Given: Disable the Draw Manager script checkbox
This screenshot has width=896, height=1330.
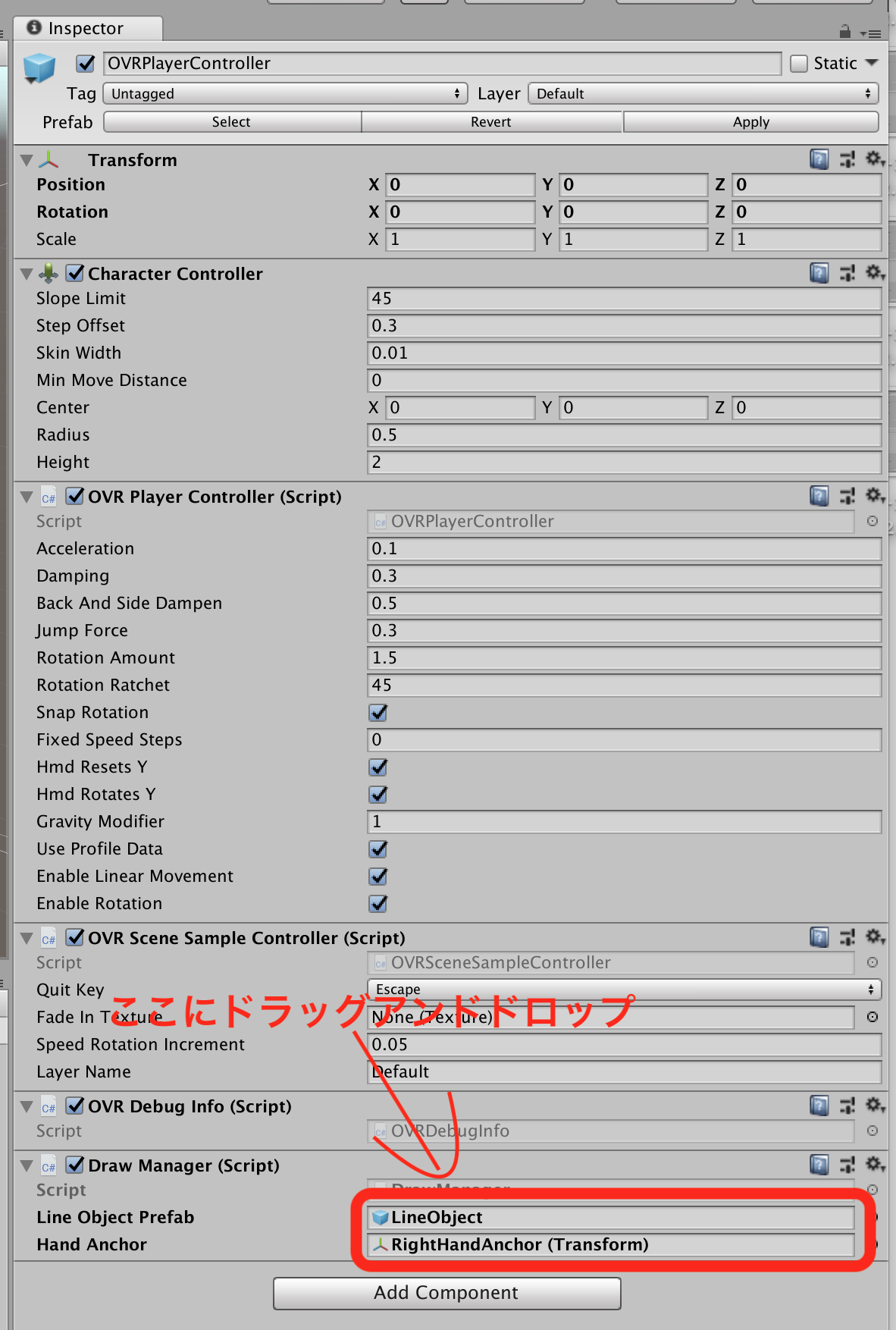Looking at the screenshot, I should pos(75,1164).
